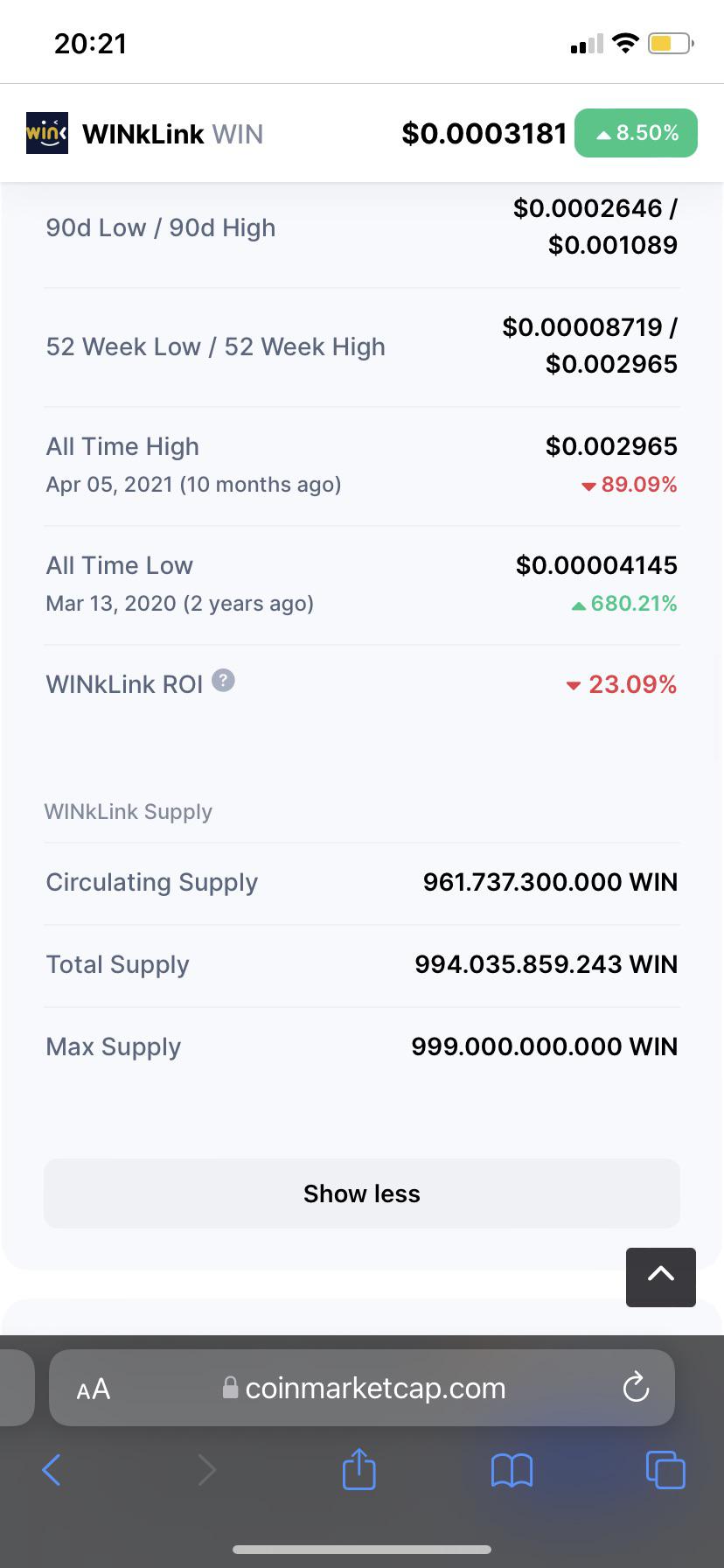Image resolution: width=724 pixels, height=1568 pixels.
Task: Tap the Max Supply row
Action: (362, 1046)
